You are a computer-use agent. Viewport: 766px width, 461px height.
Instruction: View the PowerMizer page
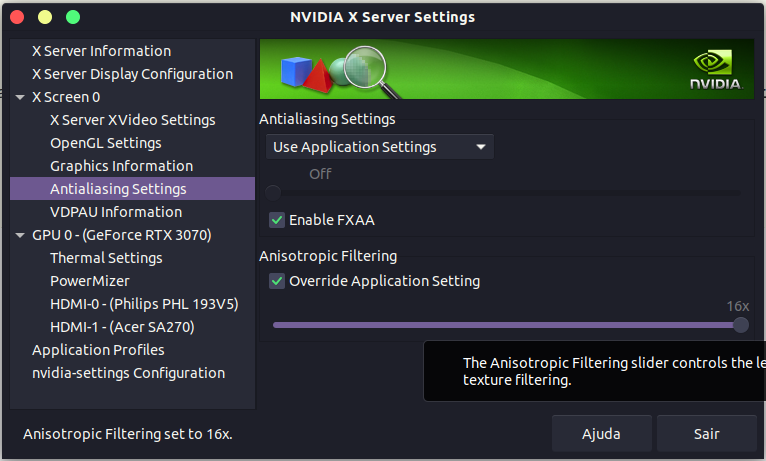[90, 281]
